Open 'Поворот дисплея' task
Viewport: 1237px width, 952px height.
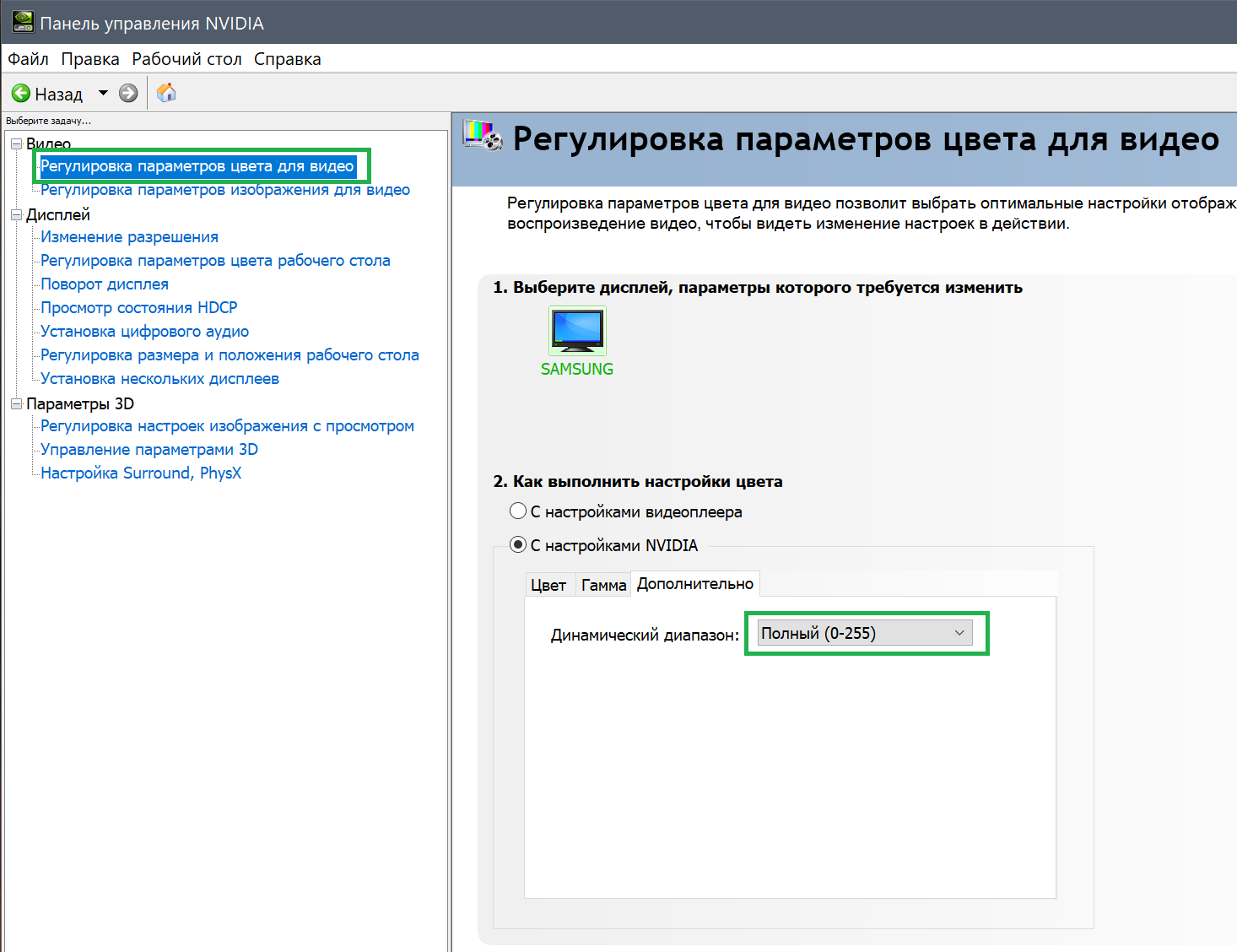click(x=105, y=284)
